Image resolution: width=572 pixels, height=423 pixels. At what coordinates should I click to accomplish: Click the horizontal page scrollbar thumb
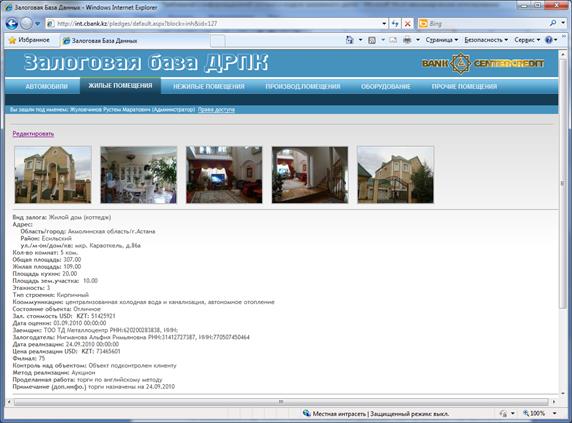point(281,402)
